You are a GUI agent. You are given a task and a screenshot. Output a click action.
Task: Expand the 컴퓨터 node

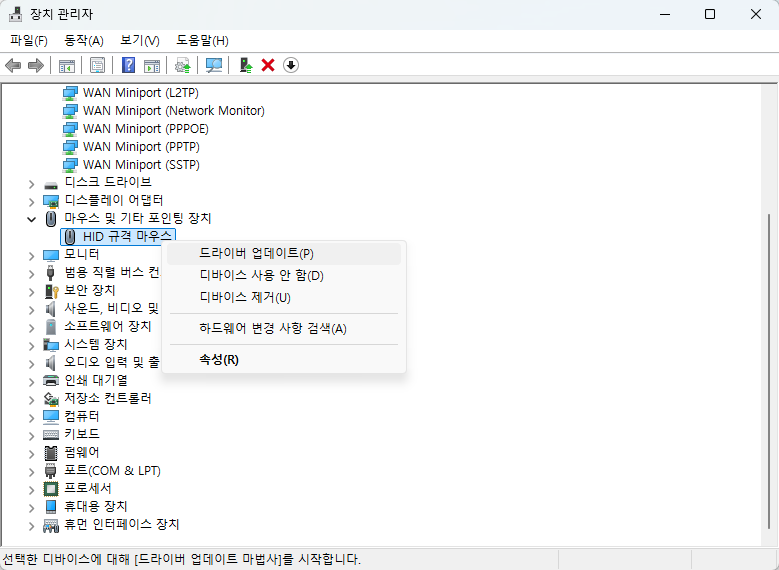pos(31,417)
